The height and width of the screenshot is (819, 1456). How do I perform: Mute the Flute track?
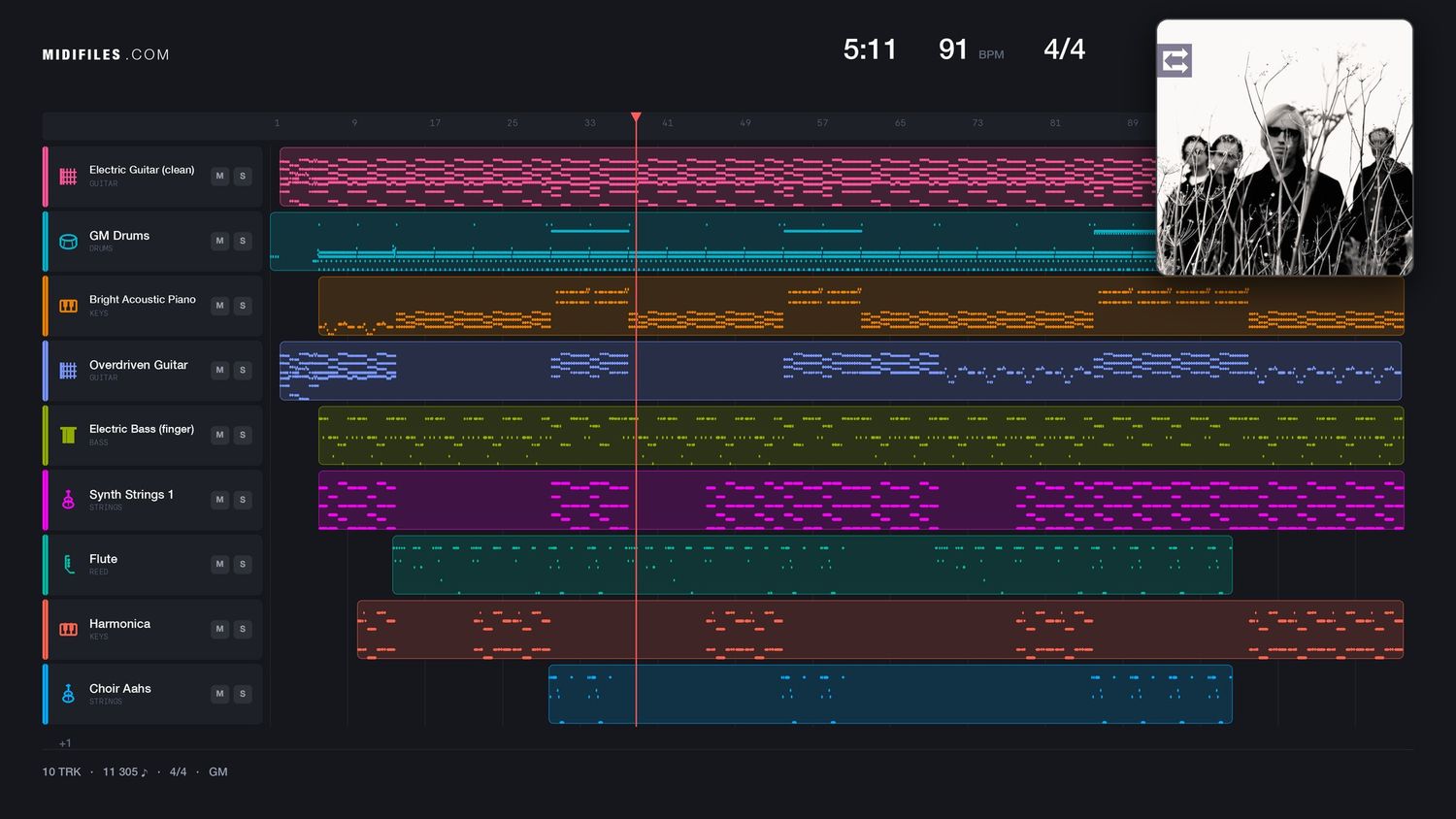click(x=220, y=565)
